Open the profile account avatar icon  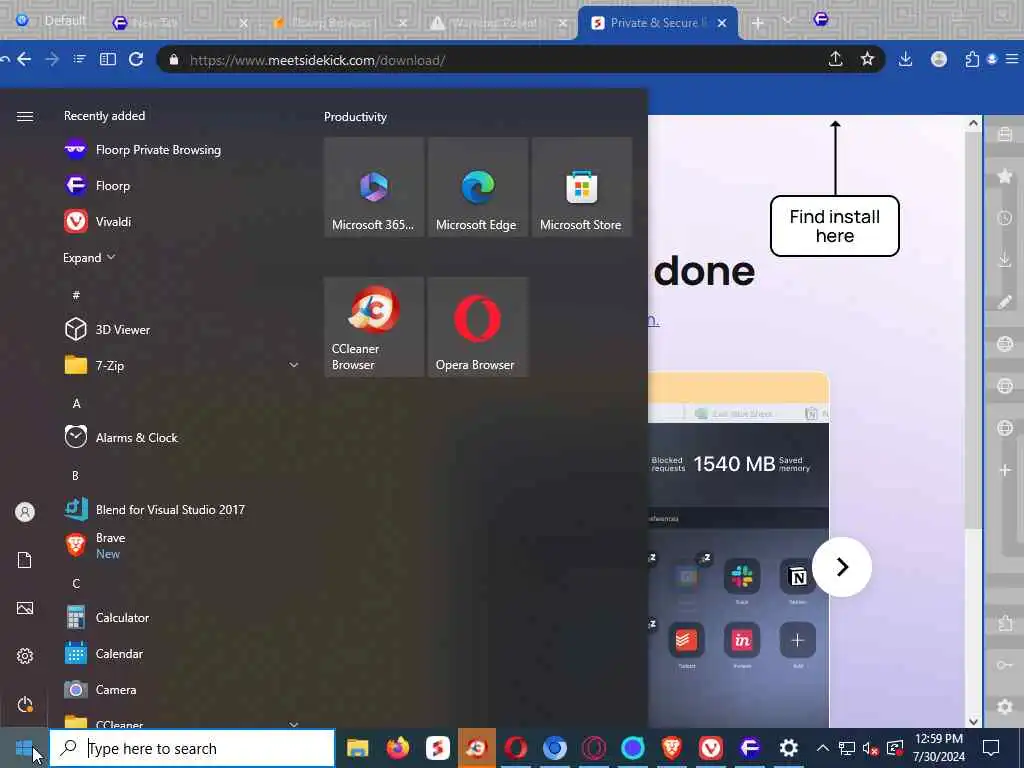click(938, 59)
